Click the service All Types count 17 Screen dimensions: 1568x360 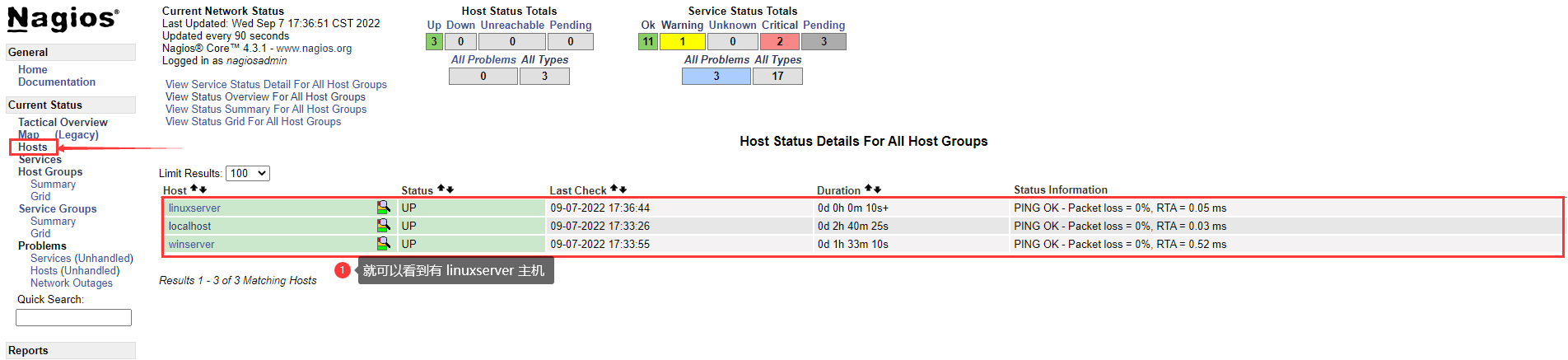777,76
